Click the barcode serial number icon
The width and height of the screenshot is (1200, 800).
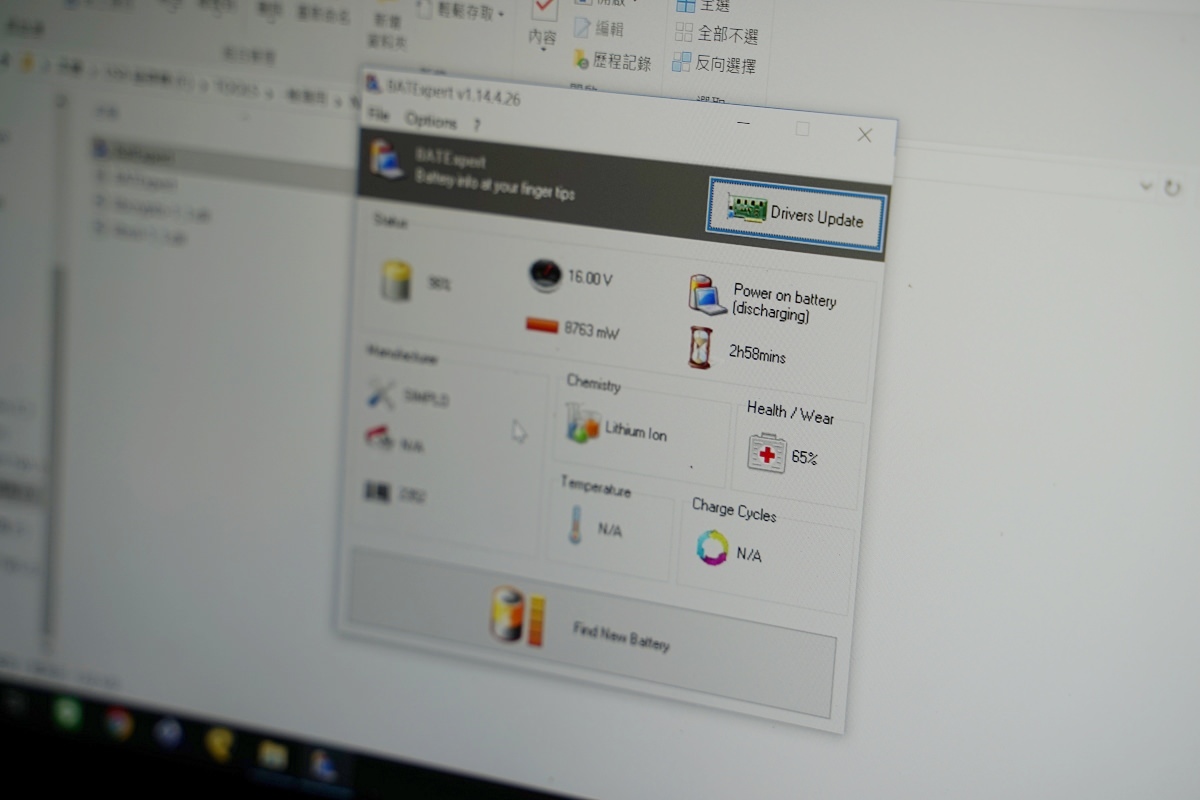[x=377, y=492]
